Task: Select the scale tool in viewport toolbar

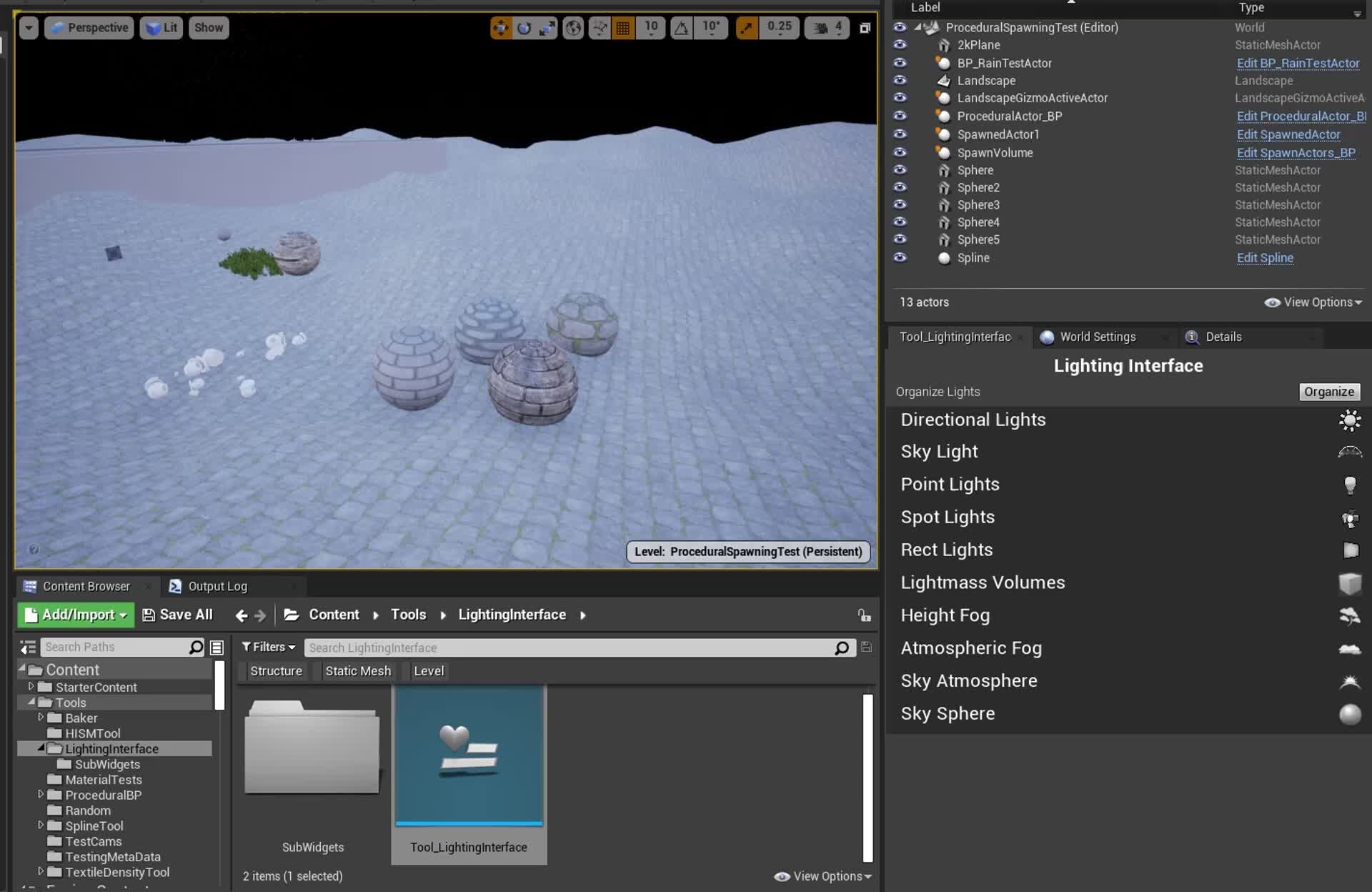Action: (547, 27)
